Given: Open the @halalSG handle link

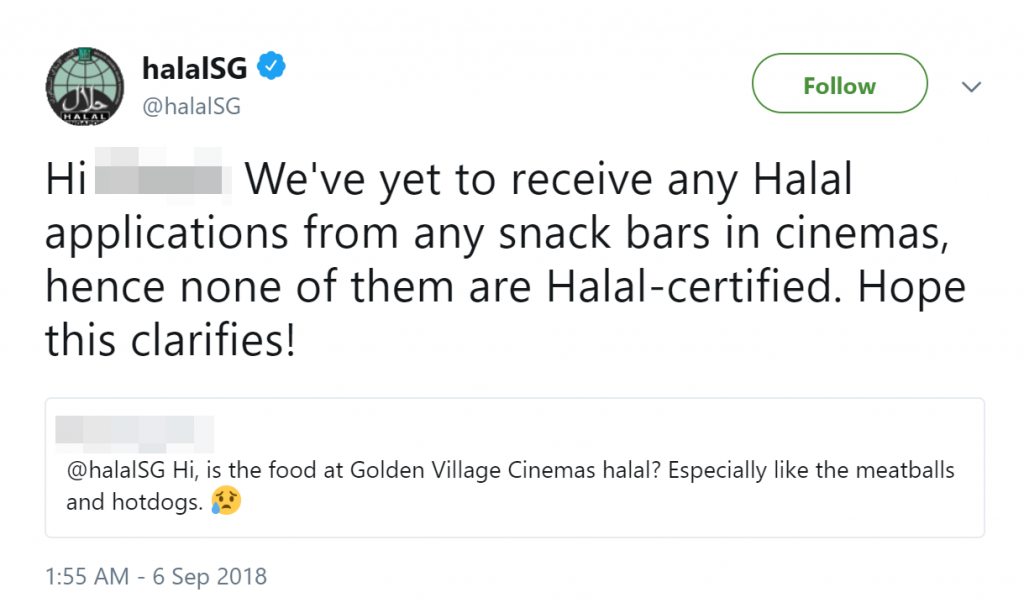Looking at the screenshot, I should (191, 106).
